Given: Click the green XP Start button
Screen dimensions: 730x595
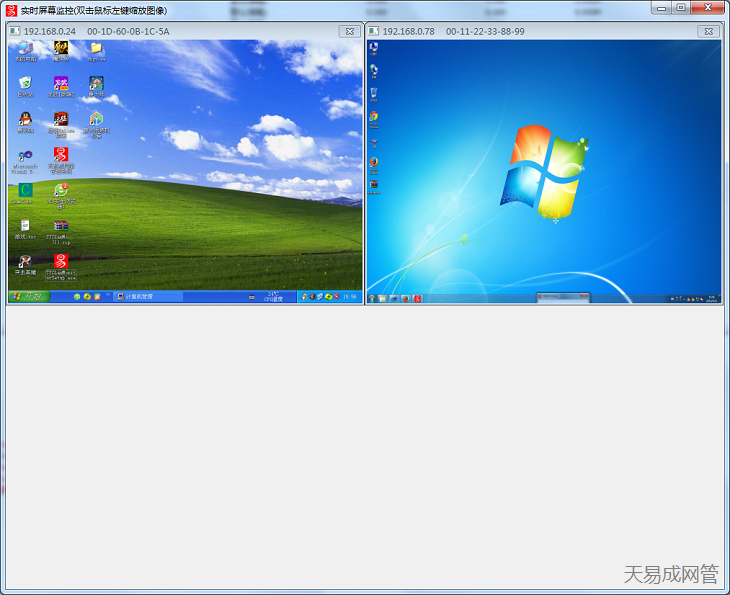Looking at the screenshot, I should click(28, 297).
